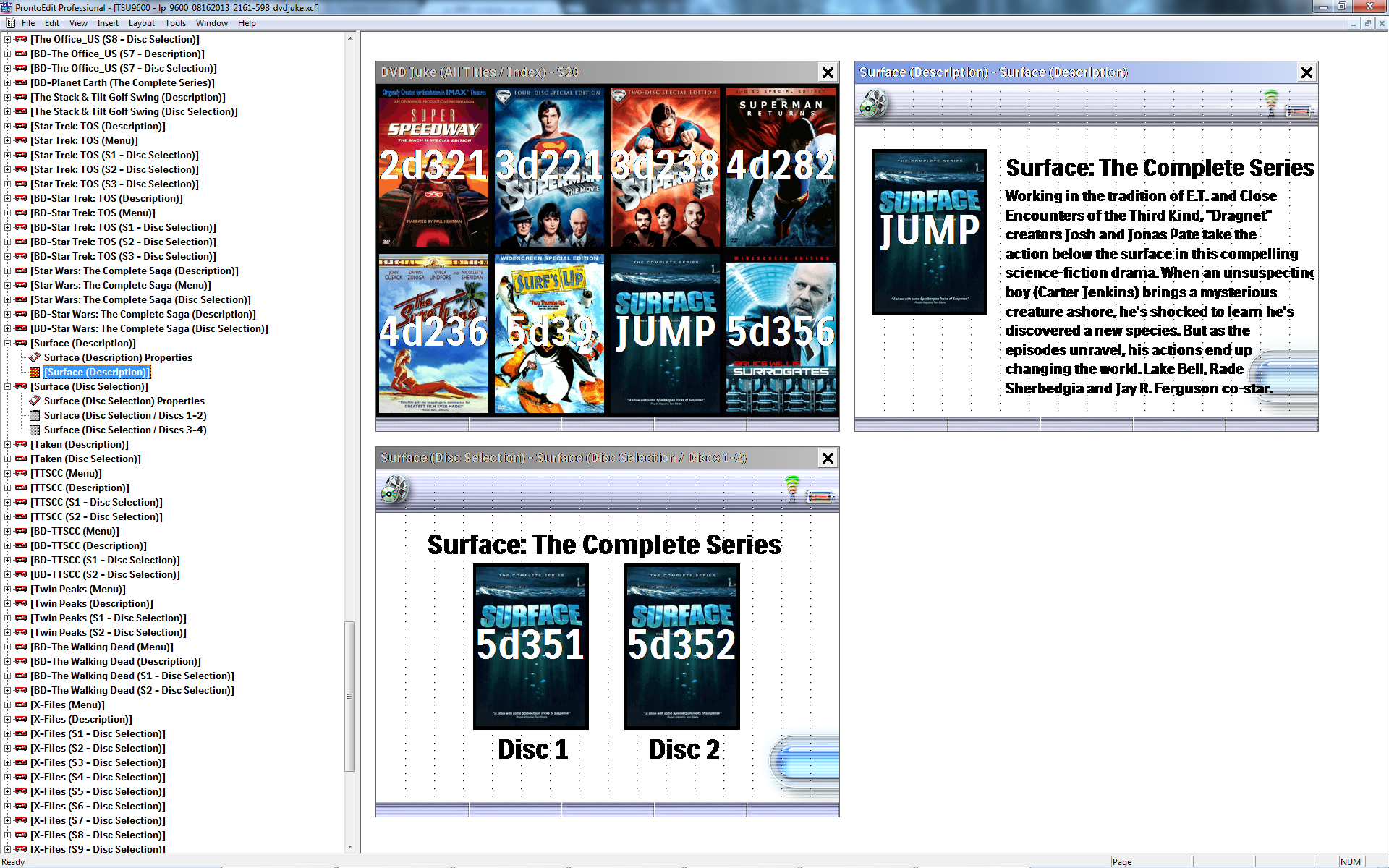This screenshot has width=1389, height=868.
Task: Expand the [Taken (Disc Selection)] node
Action: point(7,459)
